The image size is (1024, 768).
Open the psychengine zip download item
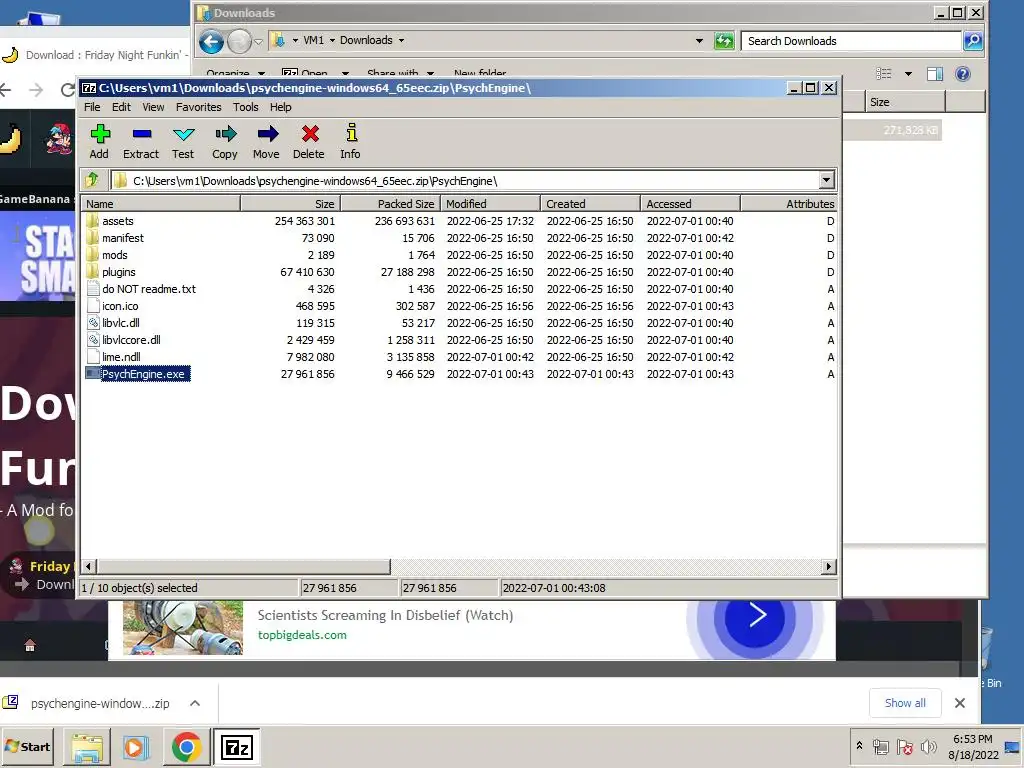100,703
